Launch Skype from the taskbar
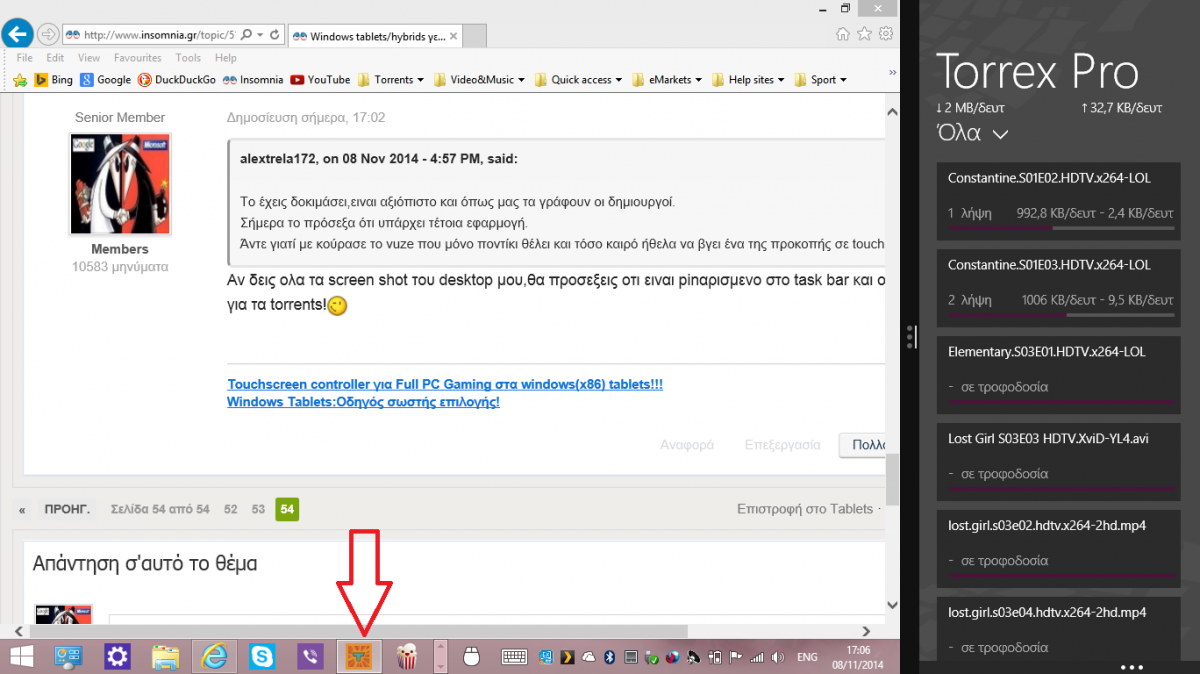The width and height of the screenshot is (1200, 674). (264, 657)
